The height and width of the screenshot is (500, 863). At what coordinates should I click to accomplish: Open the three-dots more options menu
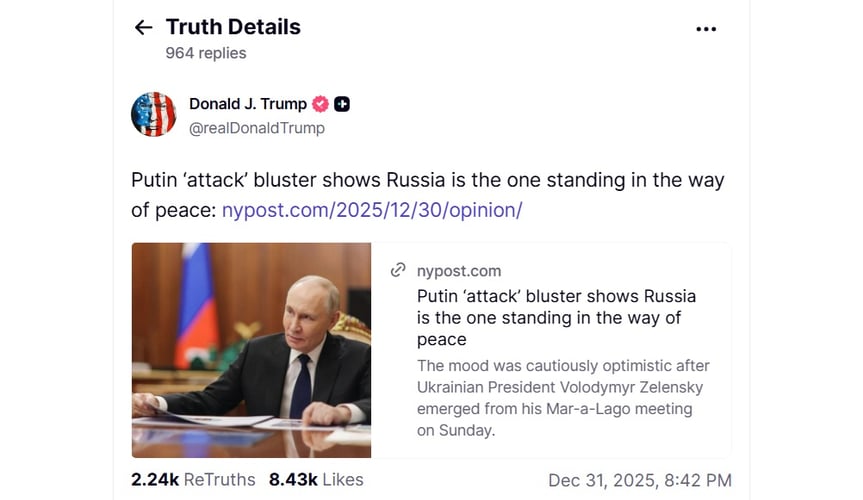[x=706, y=29]
